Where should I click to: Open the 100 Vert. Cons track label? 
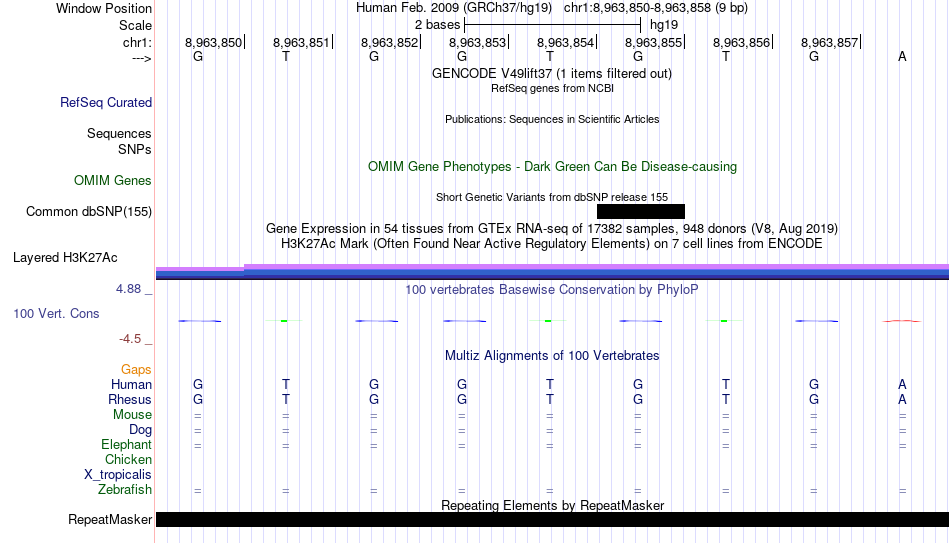(x=56, y=313)
